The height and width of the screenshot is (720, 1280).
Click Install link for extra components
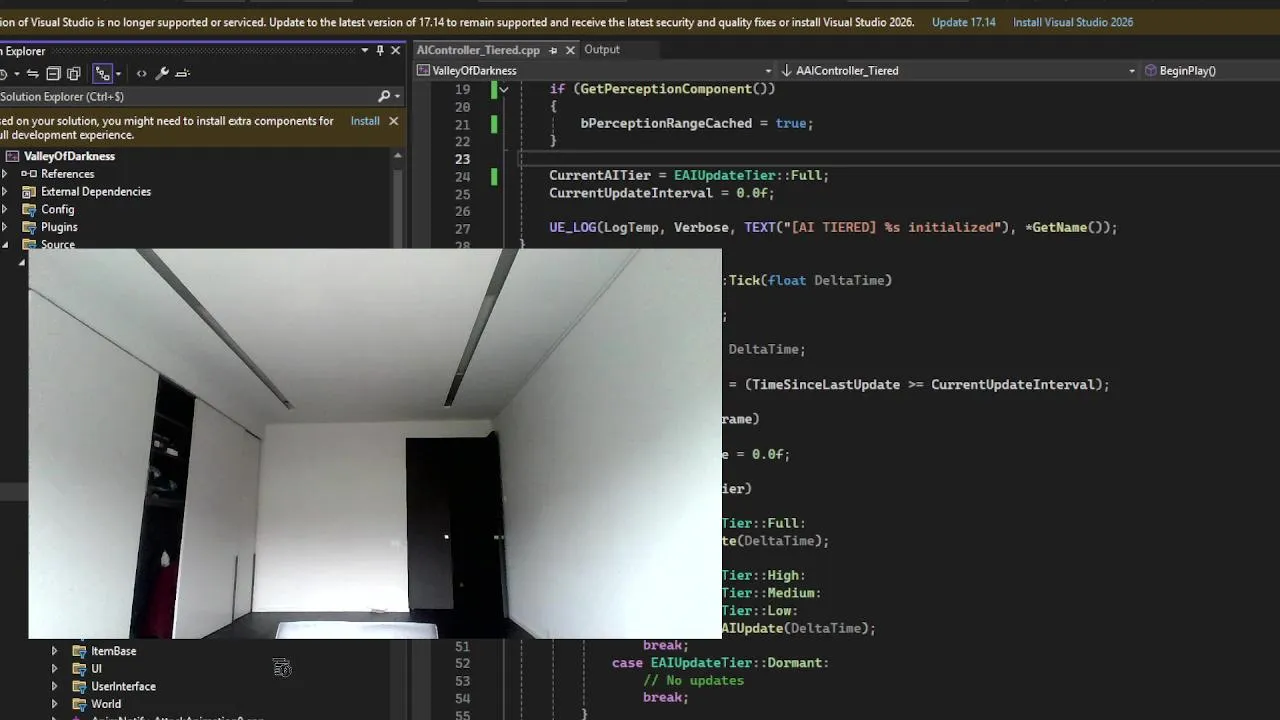point(365,121)
